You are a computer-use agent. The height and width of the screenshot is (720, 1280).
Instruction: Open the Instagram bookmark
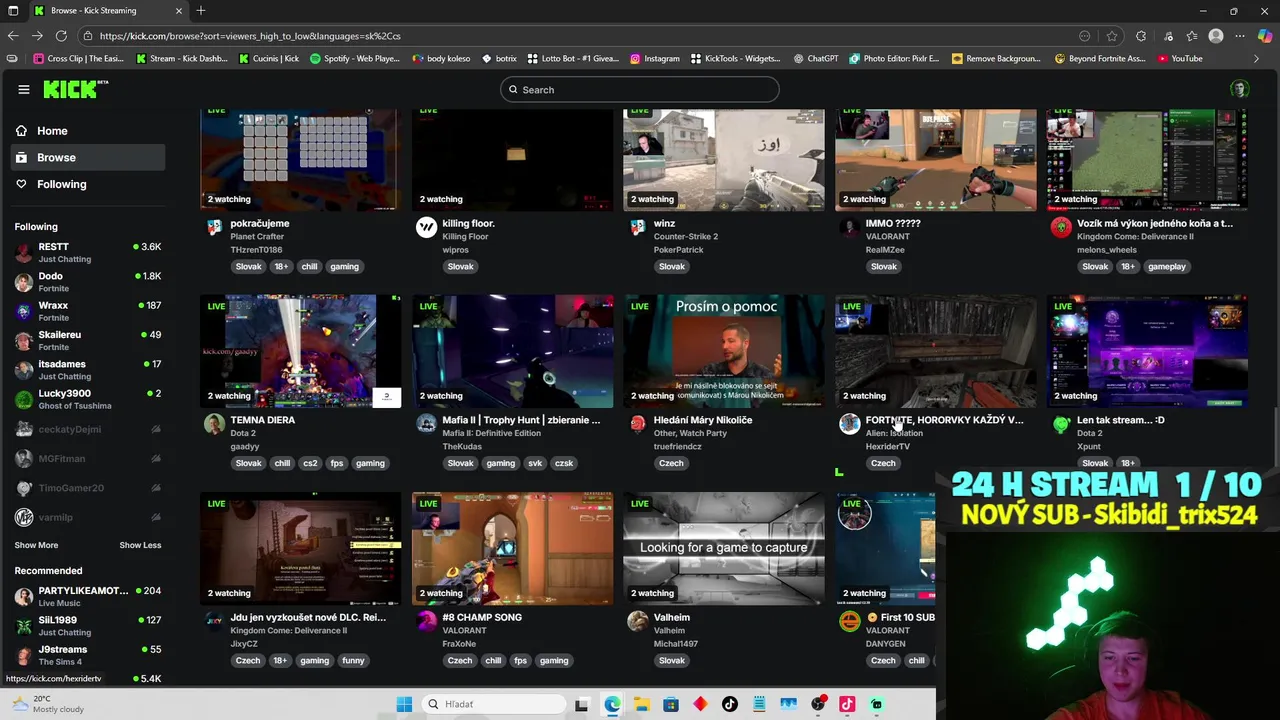pyautogui.click(x=655, y=59)
